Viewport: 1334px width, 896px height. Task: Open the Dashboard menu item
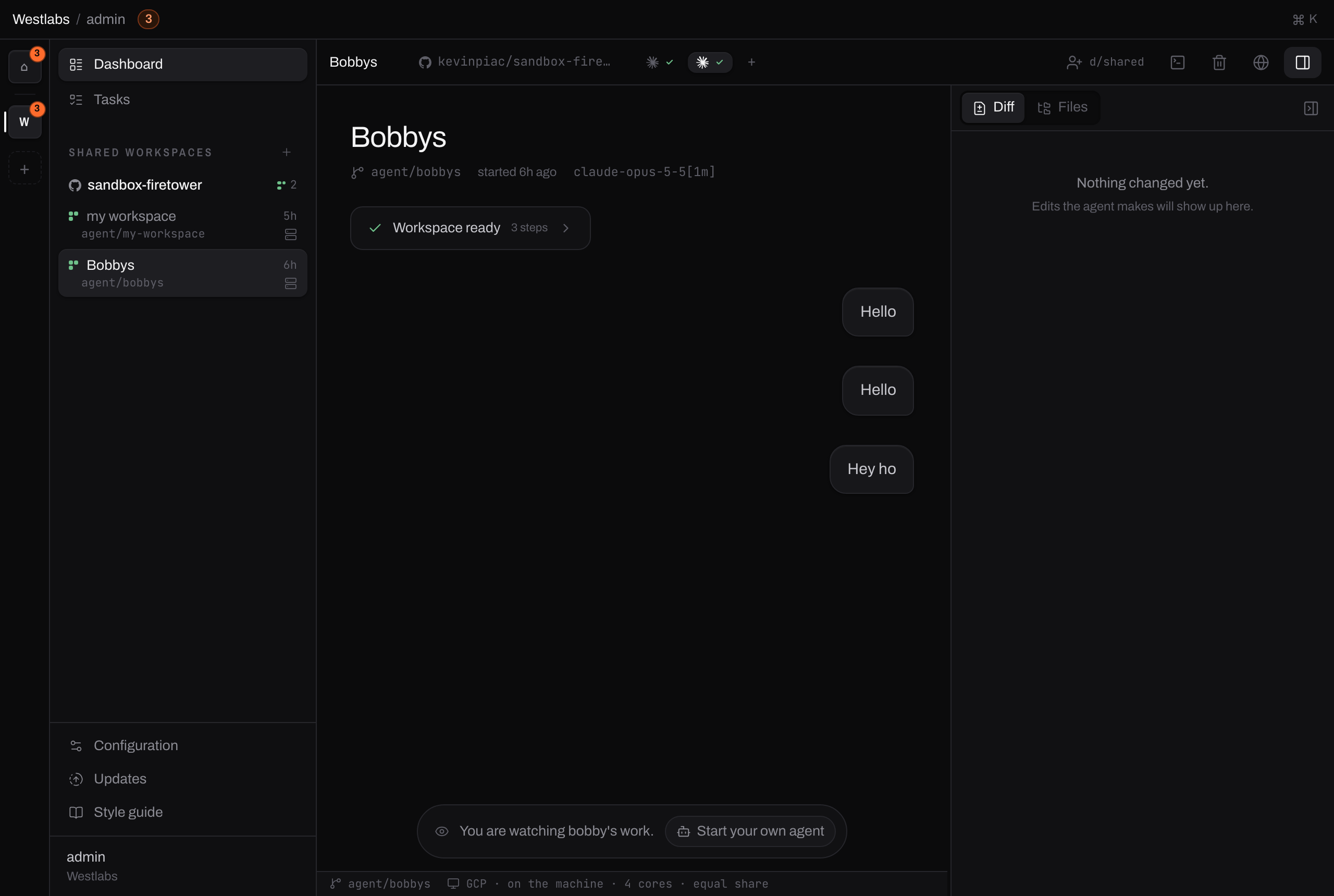point(183,64)
